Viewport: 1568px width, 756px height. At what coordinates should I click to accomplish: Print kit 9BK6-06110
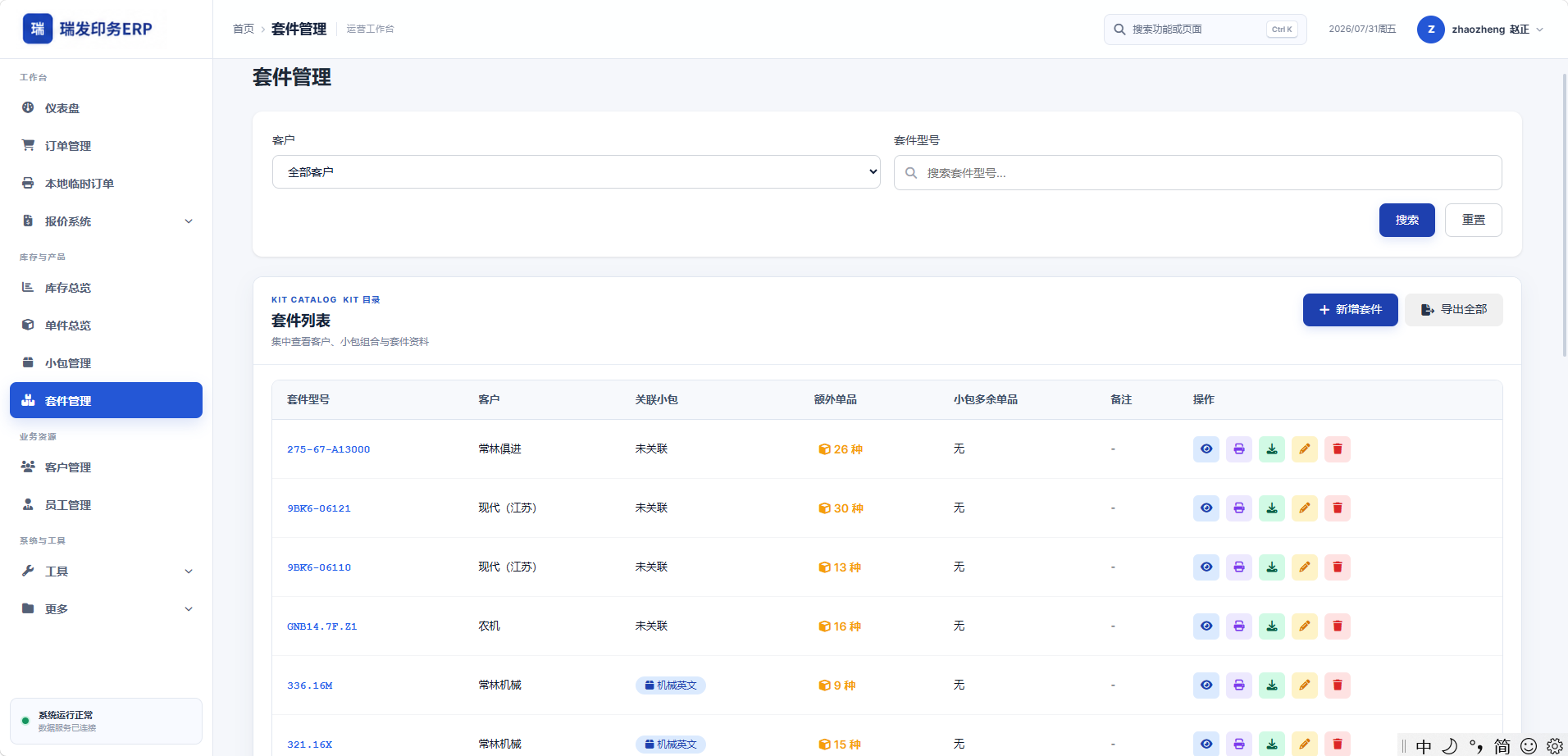(x=1239, y=567)
